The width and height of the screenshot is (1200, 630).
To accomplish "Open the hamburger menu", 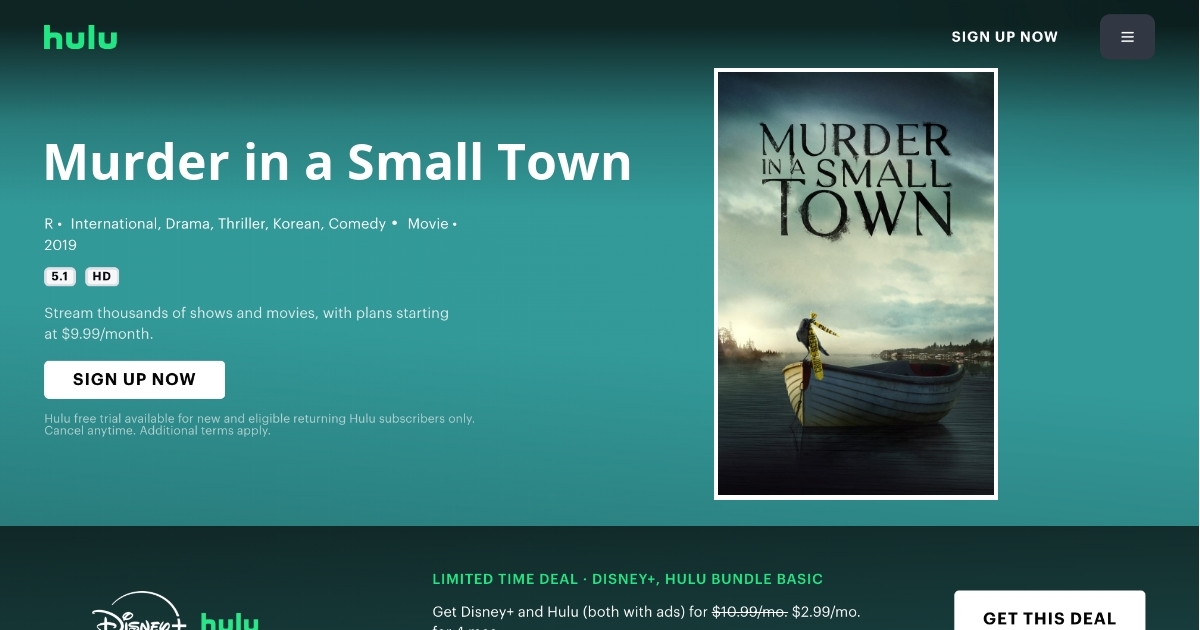I will coord(1127,37).
